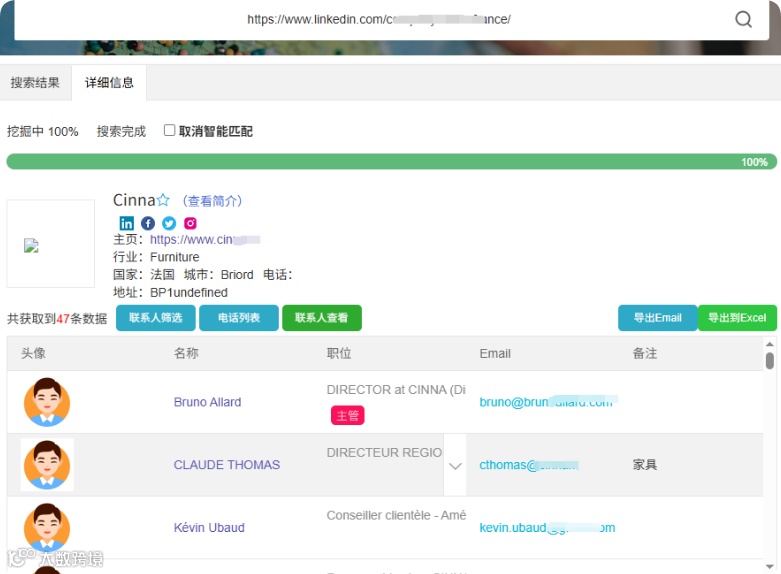The height and width of the screenshot is (574, 781).
Task: Open Cinna's Facebook page icon
Action: [148, 223]
